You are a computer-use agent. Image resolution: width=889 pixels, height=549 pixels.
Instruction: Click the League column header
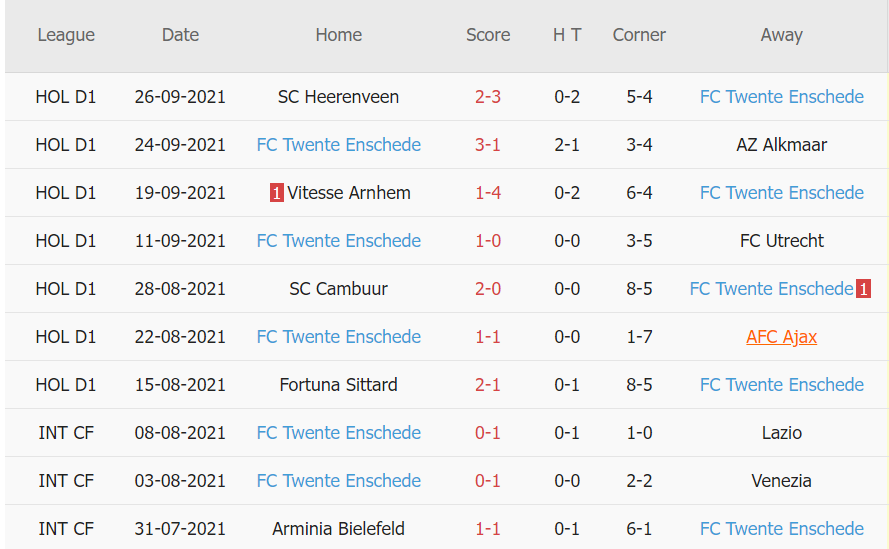66,35
